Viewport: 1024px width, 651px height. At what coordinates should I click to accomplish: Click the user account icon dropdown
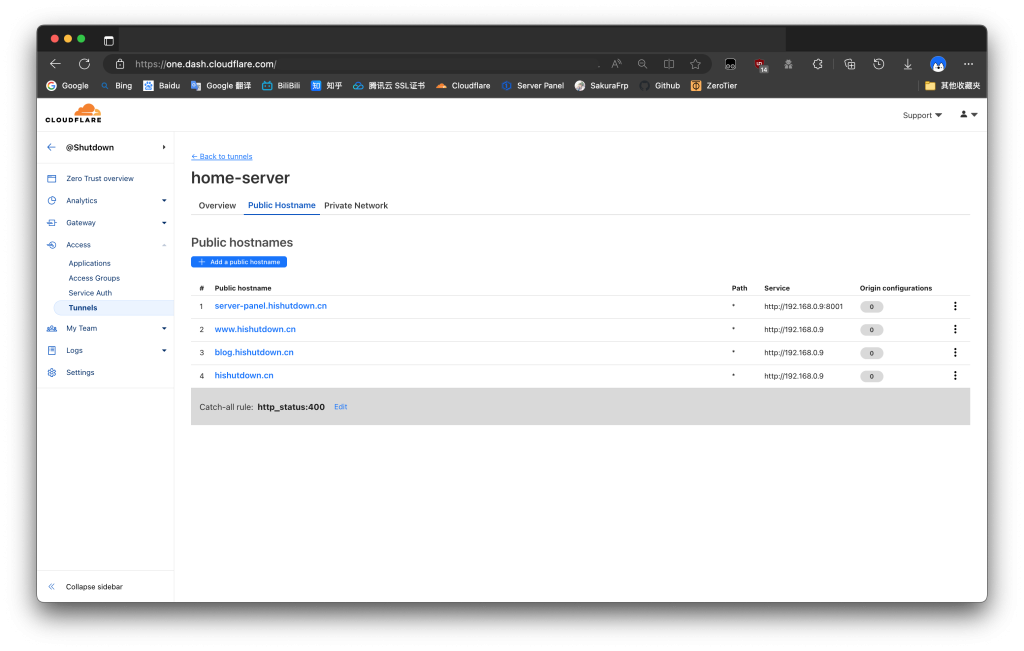pos(968,115)
